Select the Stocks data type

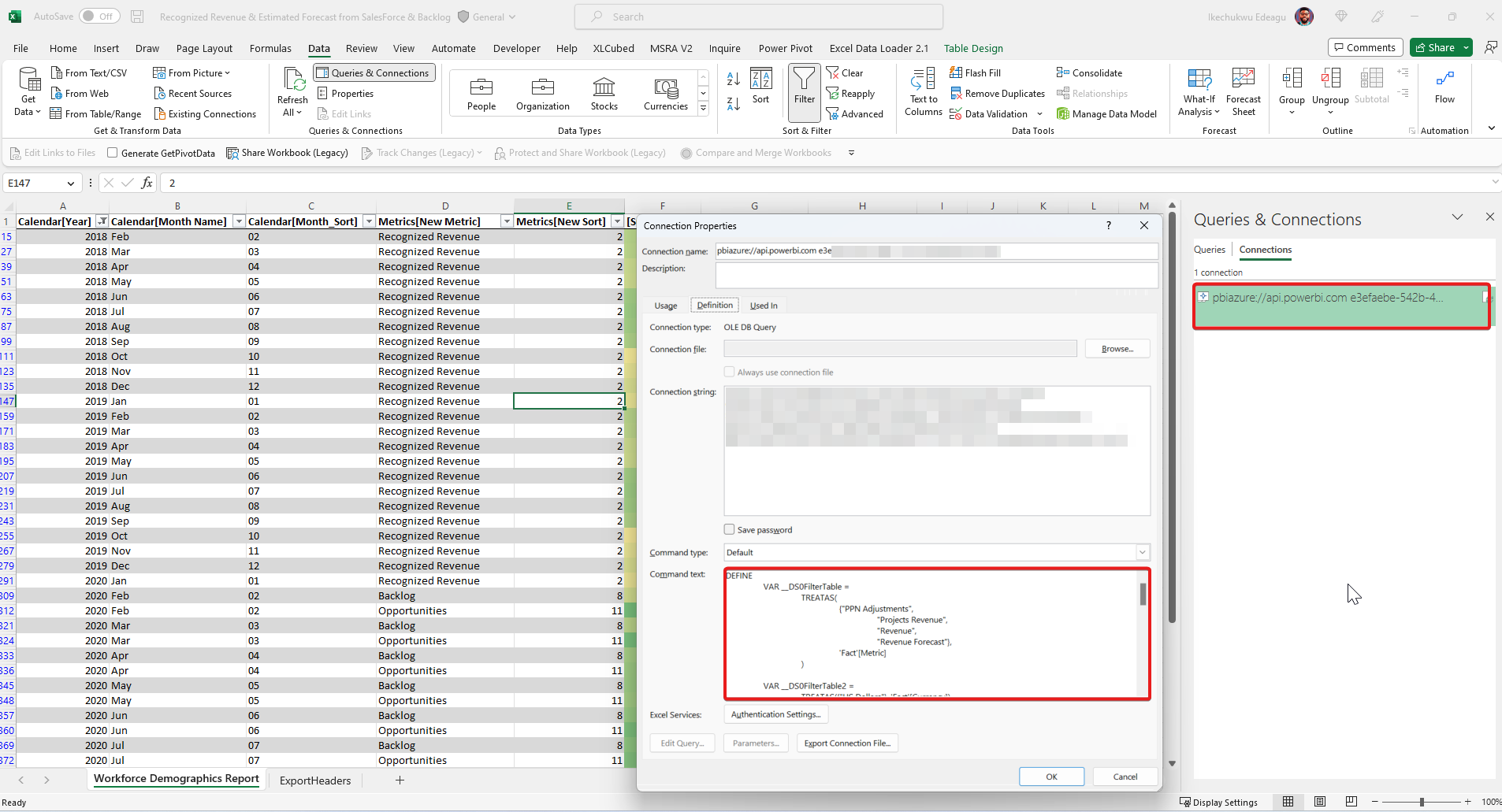604,93
